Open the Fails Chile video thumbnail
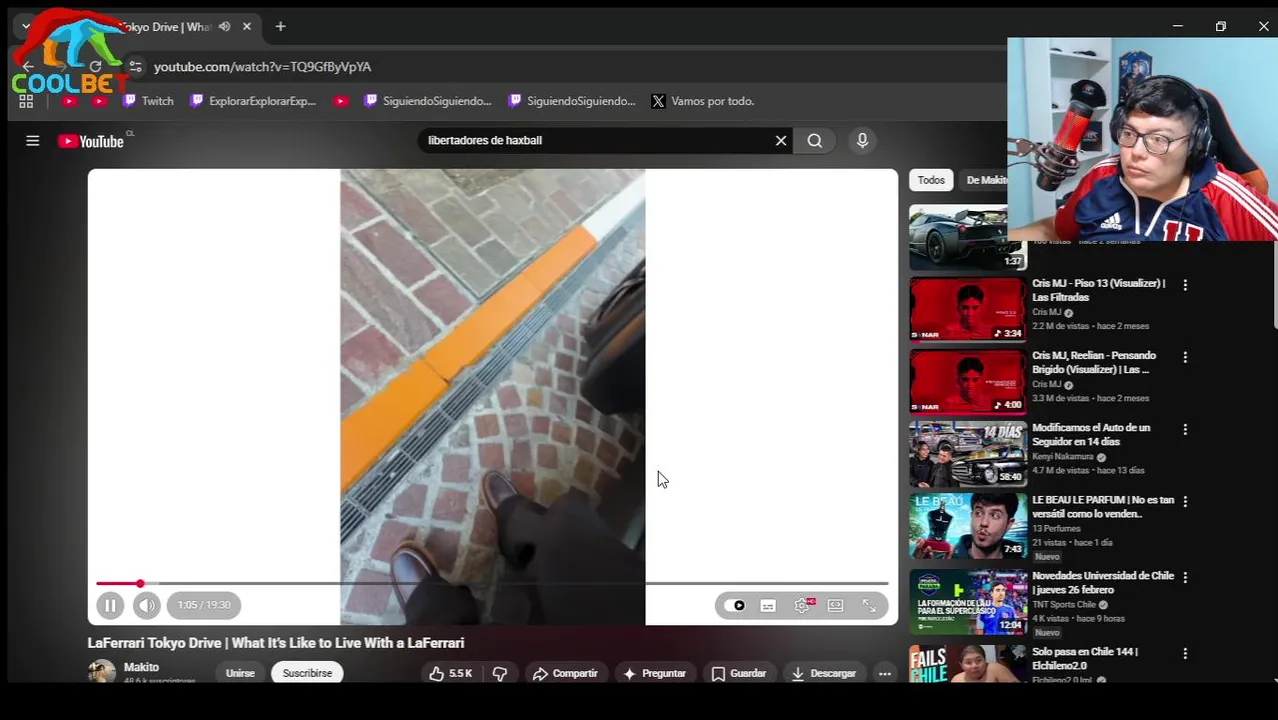Viewport: 1278px width, 720px height. click(967, 664)
